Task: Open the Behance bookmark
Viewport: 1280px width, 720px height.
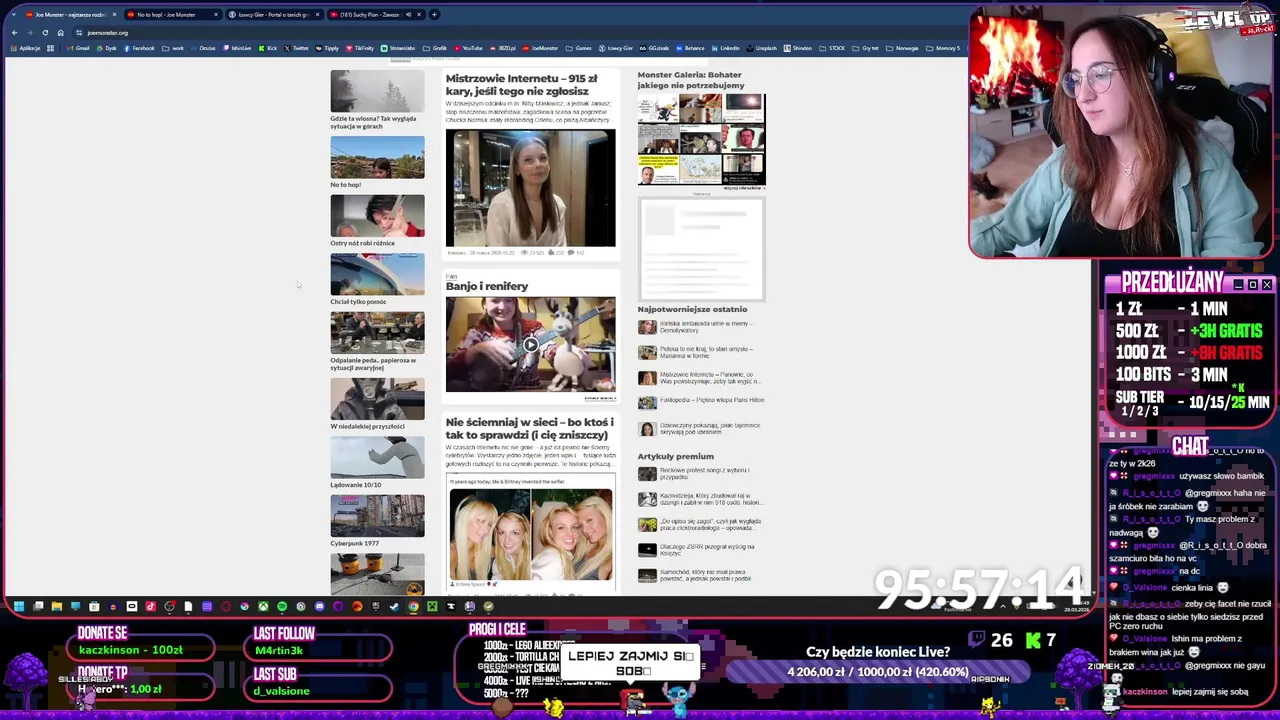Action: [690, 48]
